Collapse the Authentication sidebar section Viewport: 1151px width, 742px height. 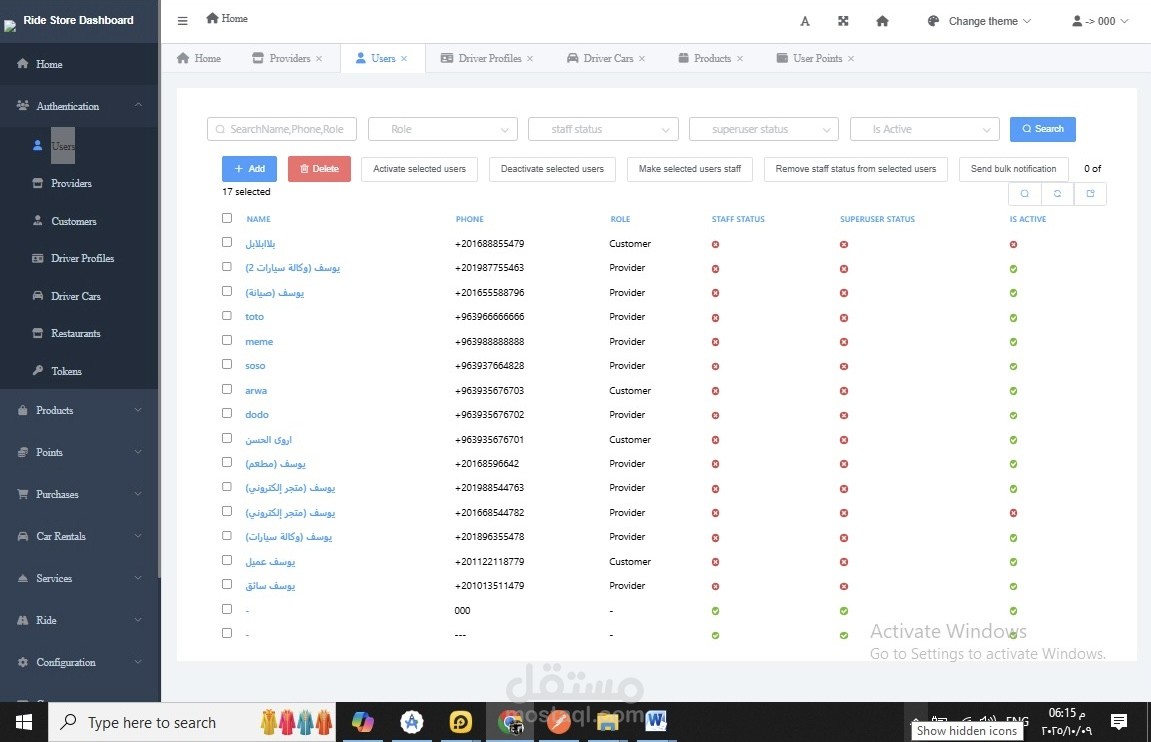tap(79, 106)
